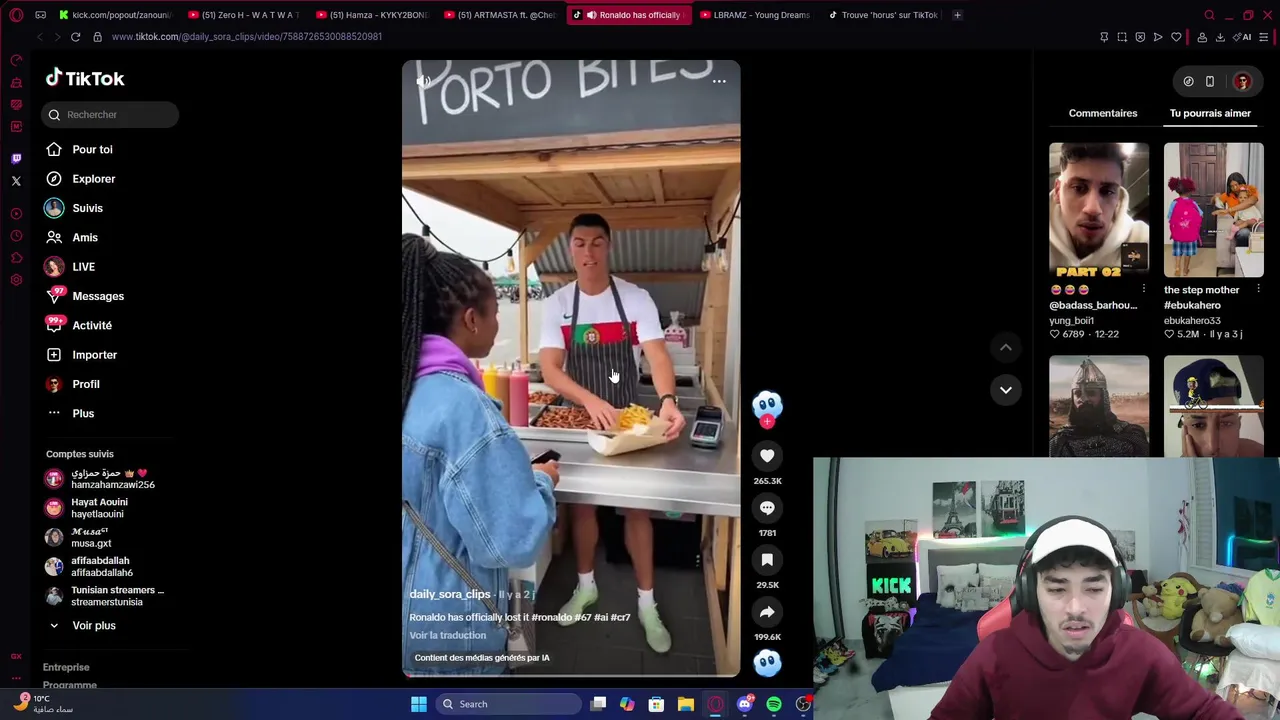Click #ronaldo hashtag in caption
This screenshot has width=1280, height=720.
[x=550, y=617]
